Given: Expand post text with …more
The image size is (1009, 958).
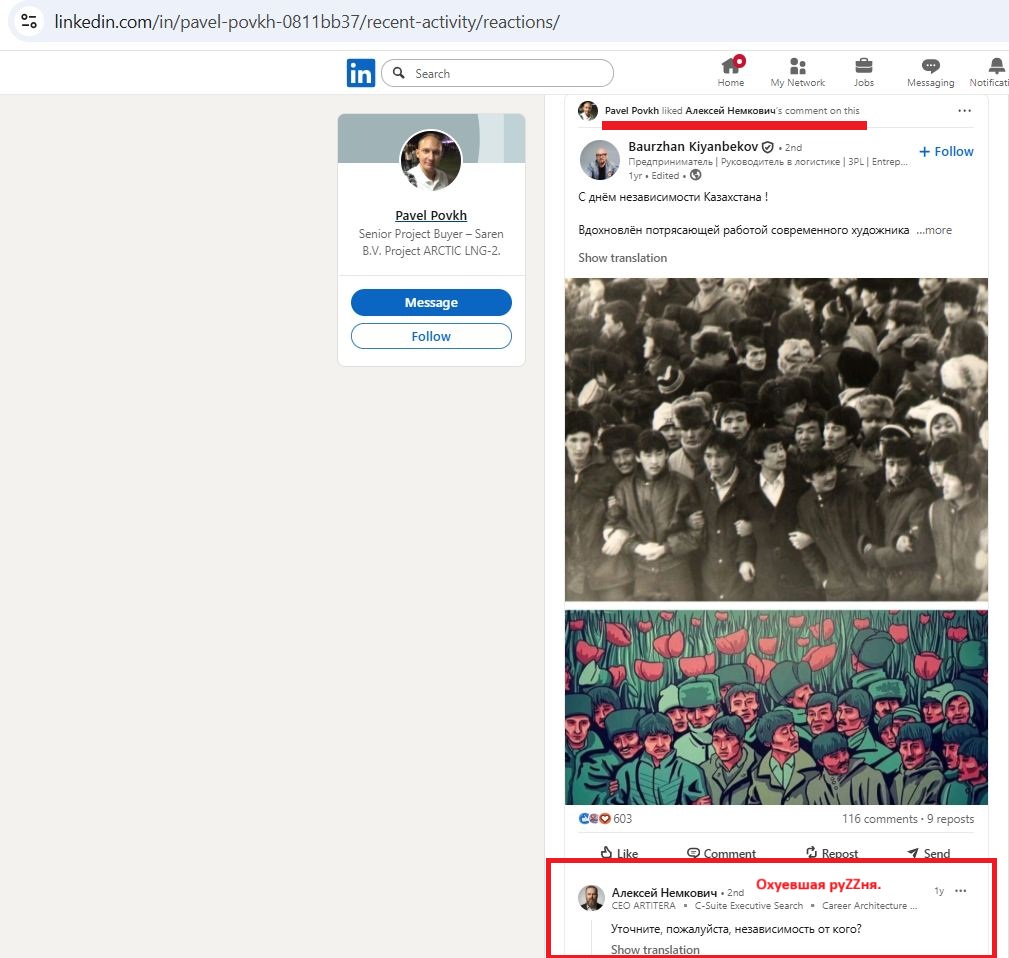Looking at the screenshot, I should (934, 230).
